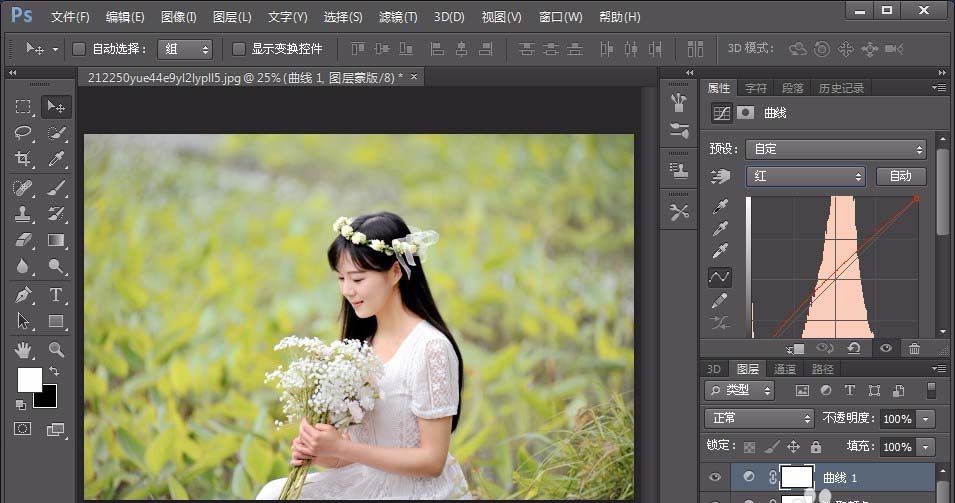
Task: Select the Eraser tool
Action: 23,240
